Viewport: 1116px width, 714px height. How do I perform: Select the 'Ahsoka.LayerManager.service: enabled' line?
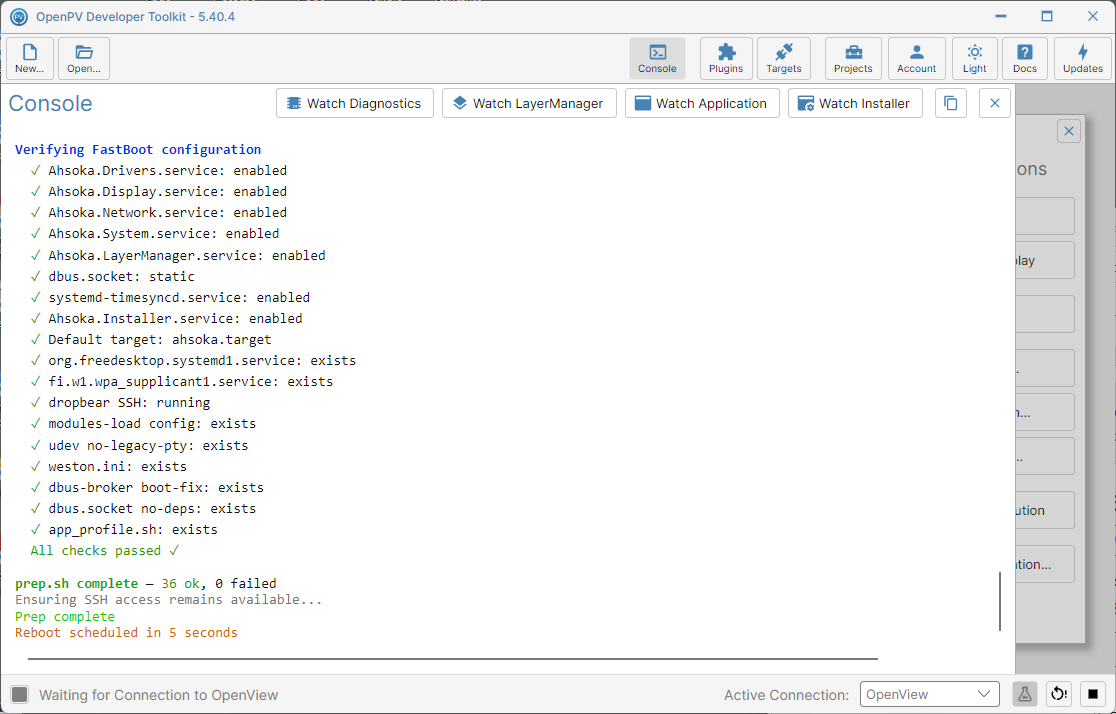point(179,256)
